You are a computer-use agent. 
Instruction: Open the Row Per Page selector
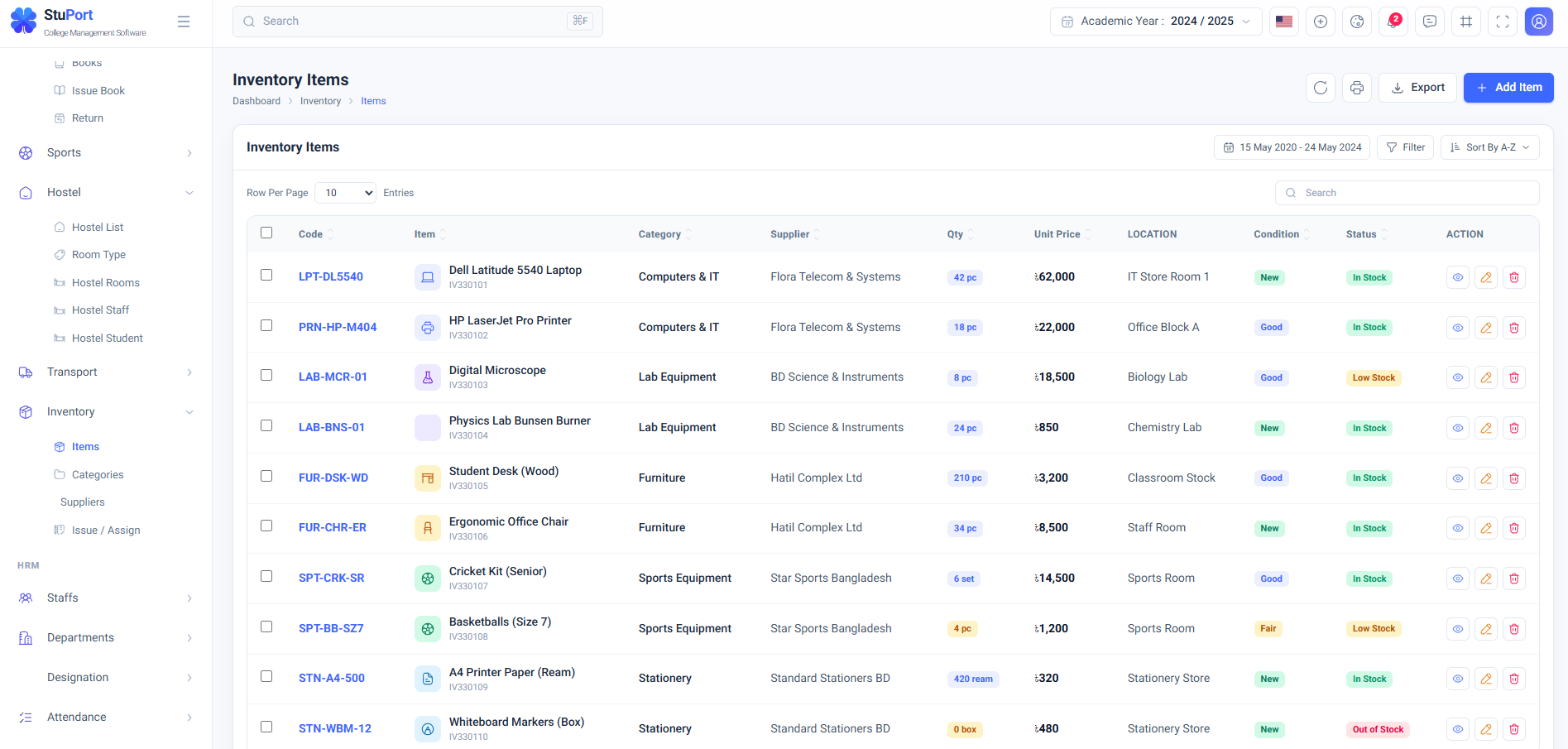[x=345, y=193]
